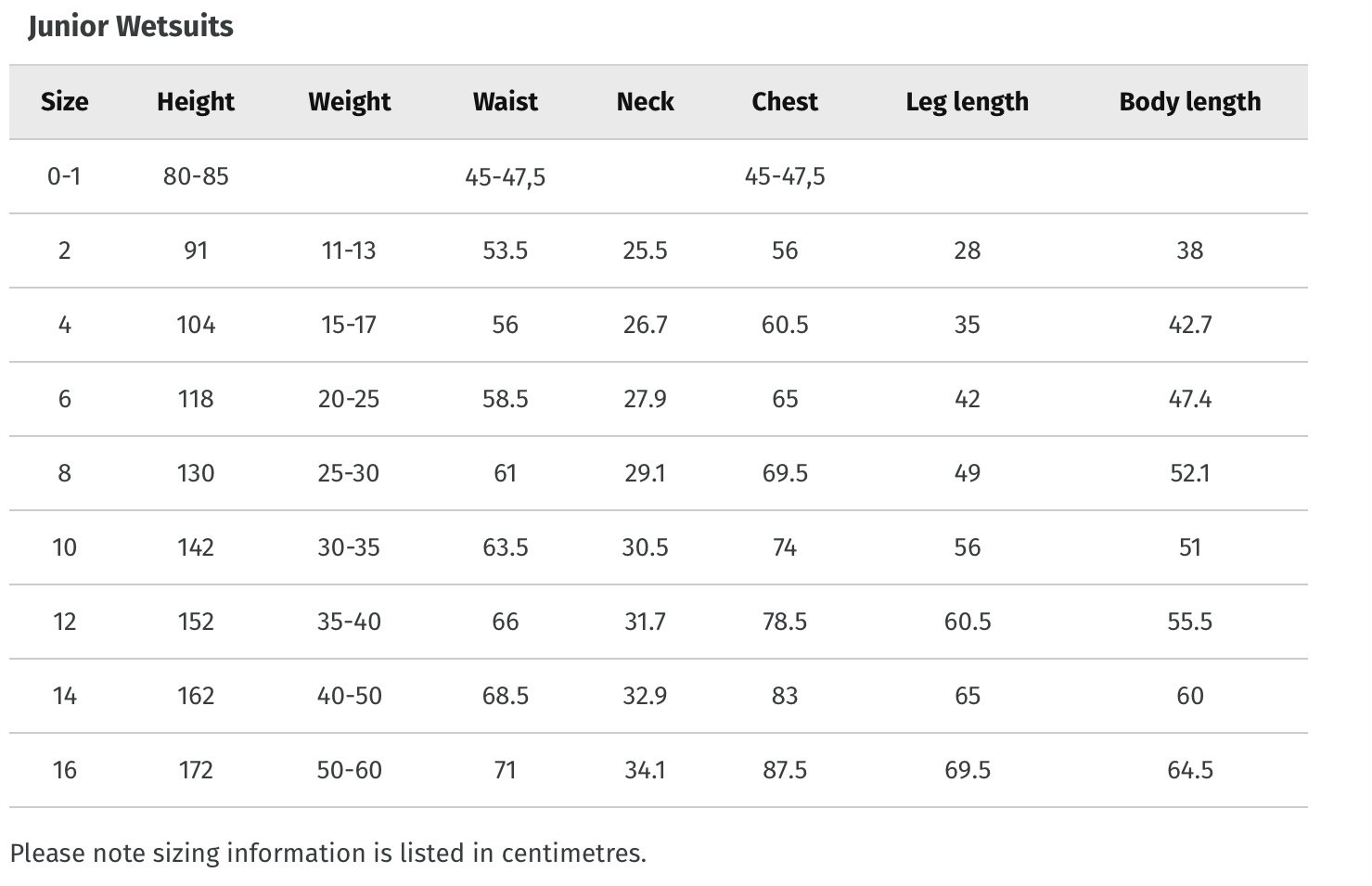1372x886 pixels.
Task: Click the 60.5 leg length cell
Action: [968, 622]
